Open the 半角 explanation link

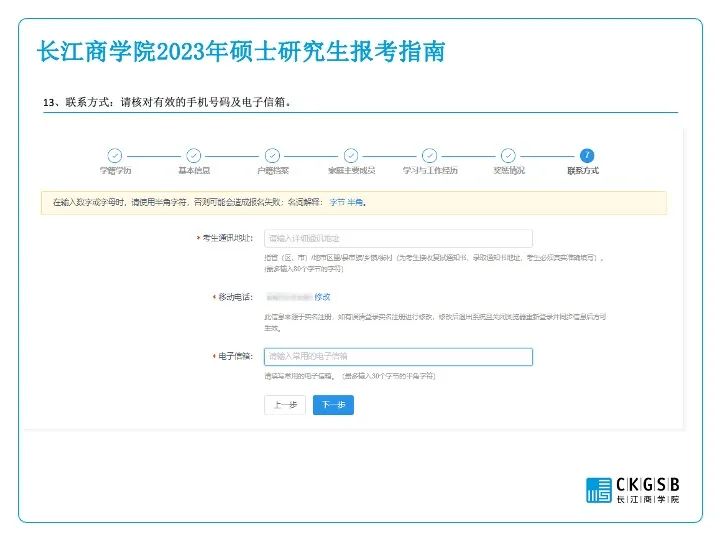[355, 202]
